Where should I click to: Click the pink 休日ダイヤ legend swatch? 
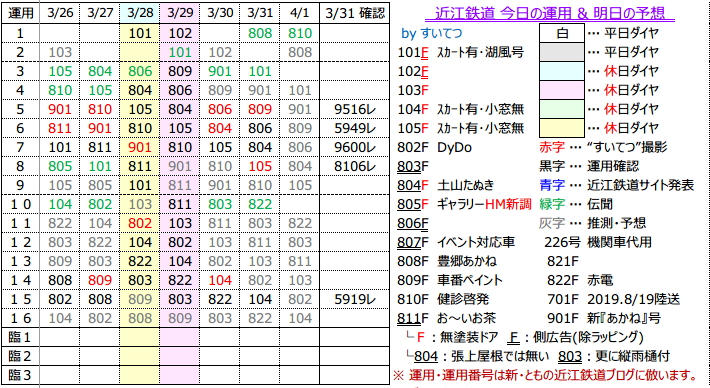(561, 90)
